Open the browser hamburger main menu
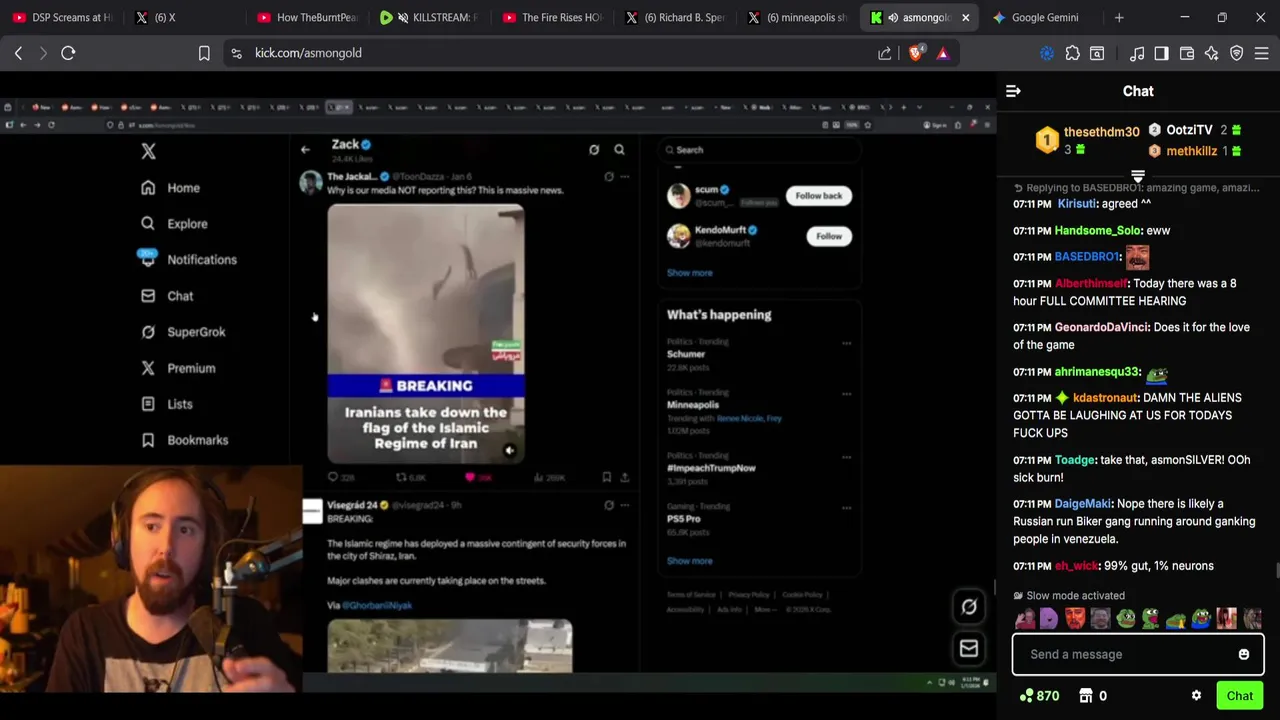Image resolution: width=1280 pixels, height=720 pixels. (1262, 53)
